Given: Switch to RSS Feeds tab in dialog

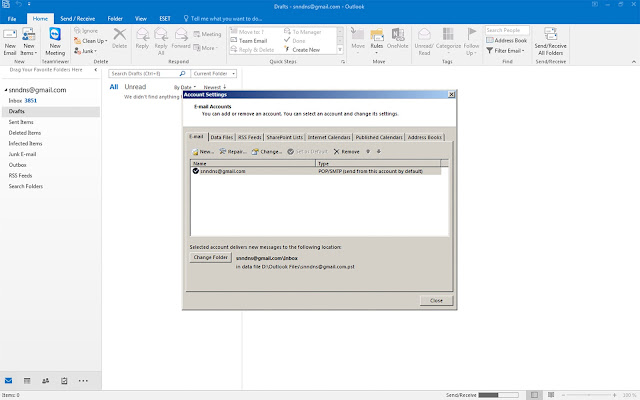Looking at the screenshot, I should 249,137.
